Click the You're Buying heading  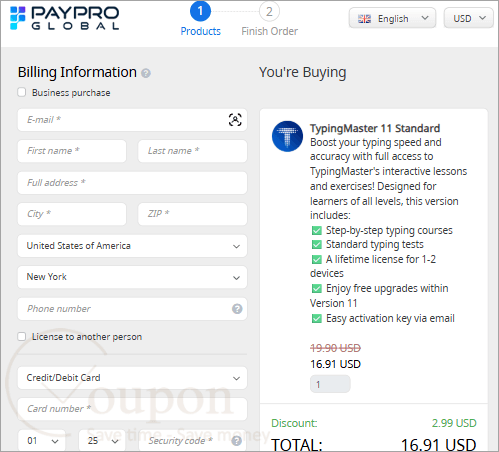[x=302, y=72]
